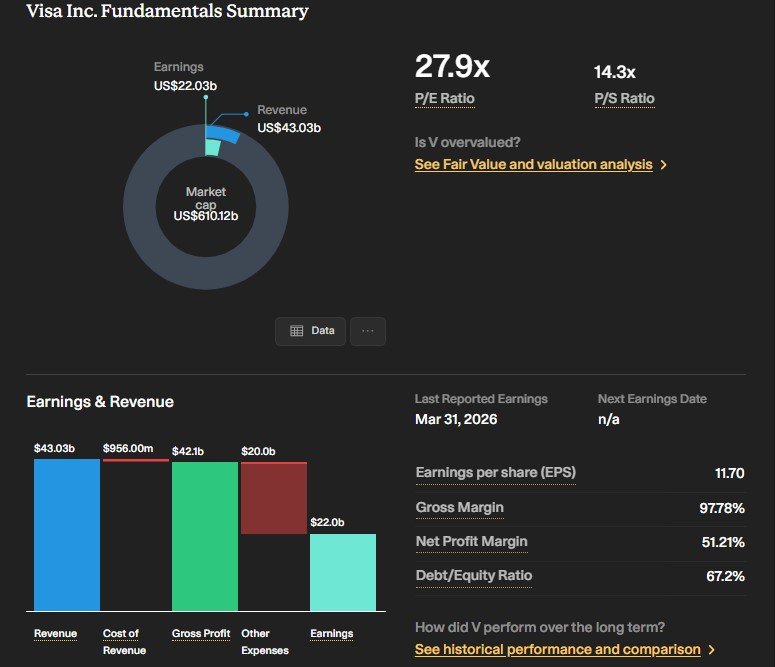Click the thin red Cost of Revenue bar
This screenshot has width=775, height=667.
(x=135, y=460)
